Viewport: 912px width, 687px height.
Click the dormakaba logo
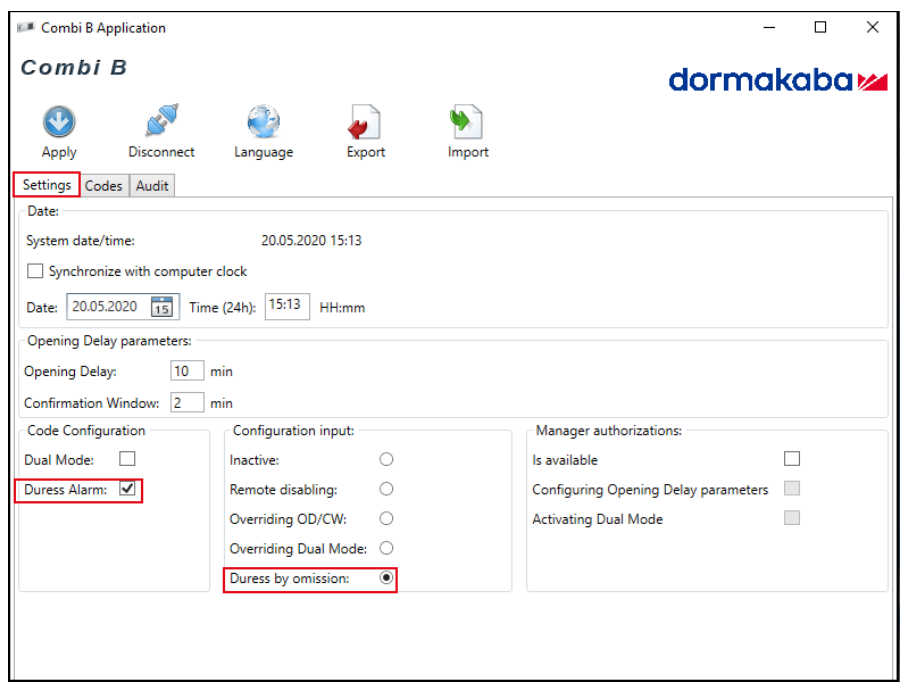click(x=777, y=80)
